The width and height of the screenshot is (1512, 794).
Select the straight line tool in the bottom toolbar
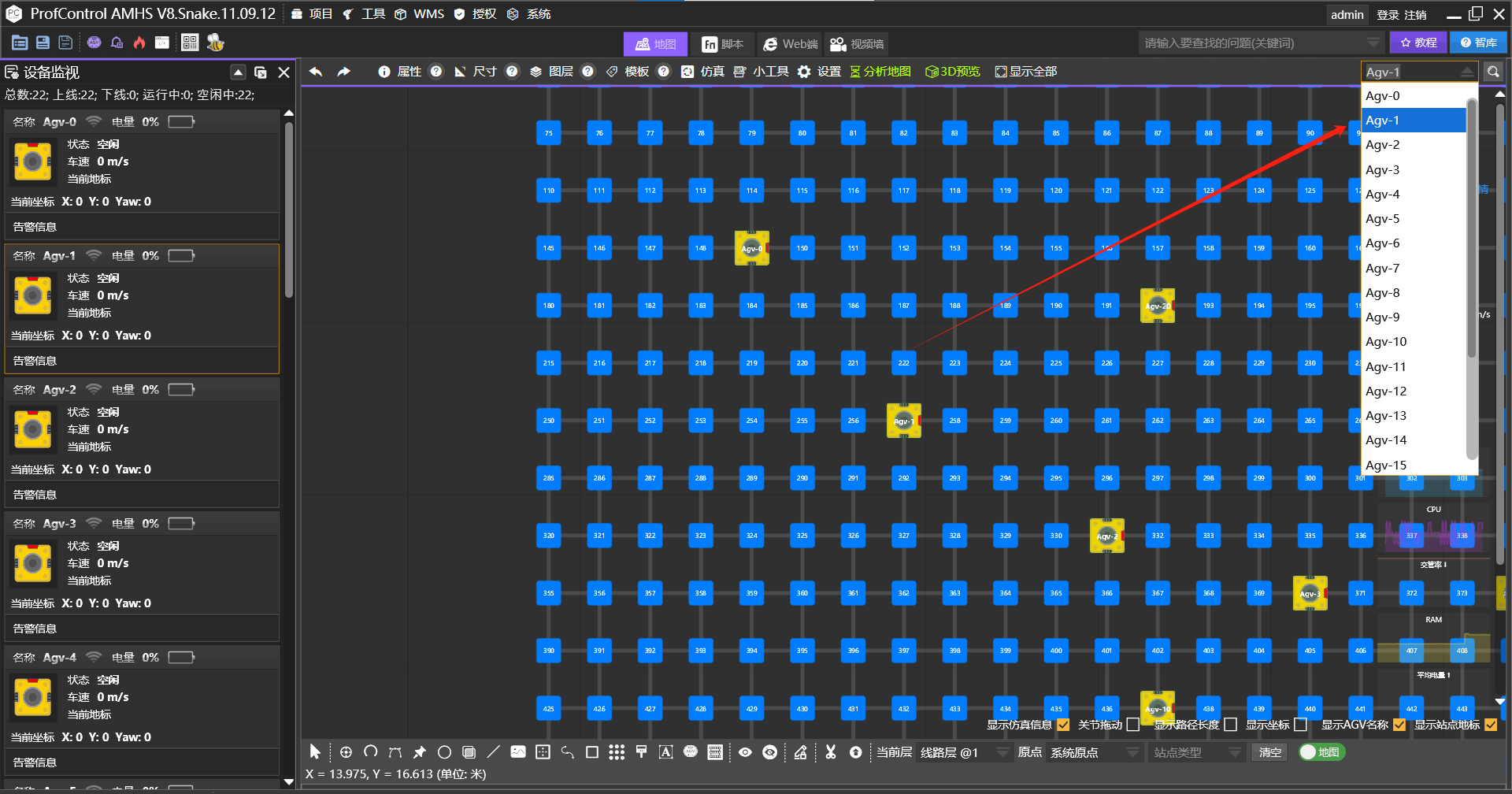(493, 752)
